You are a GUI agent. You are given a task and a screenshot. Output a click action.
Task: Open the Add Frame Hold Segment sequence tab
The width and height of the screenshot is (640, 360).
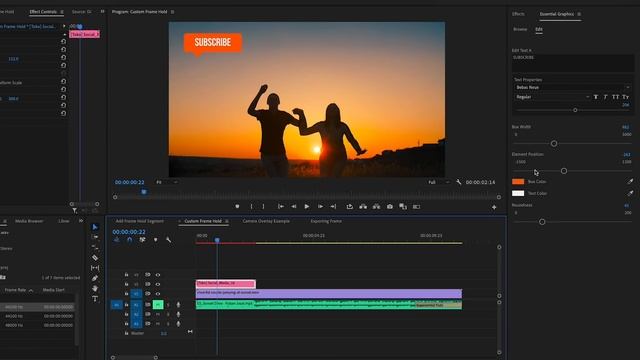(140, 221)
